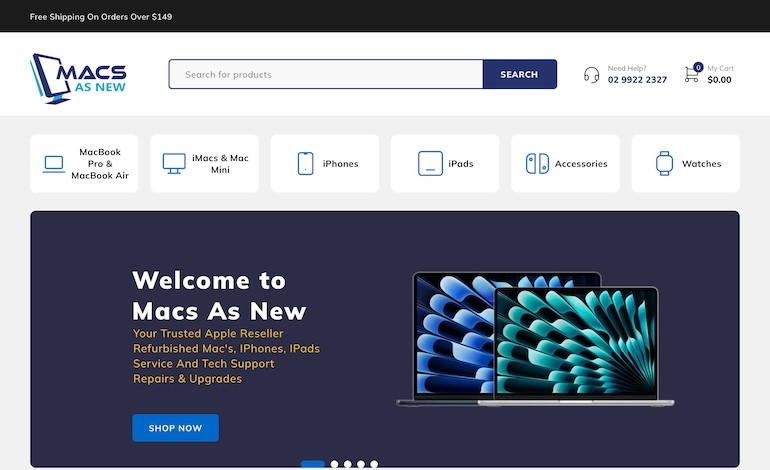Click the headset support icon
The height and width of the screenshot is (470, 770).
click(x=591, y=75)
